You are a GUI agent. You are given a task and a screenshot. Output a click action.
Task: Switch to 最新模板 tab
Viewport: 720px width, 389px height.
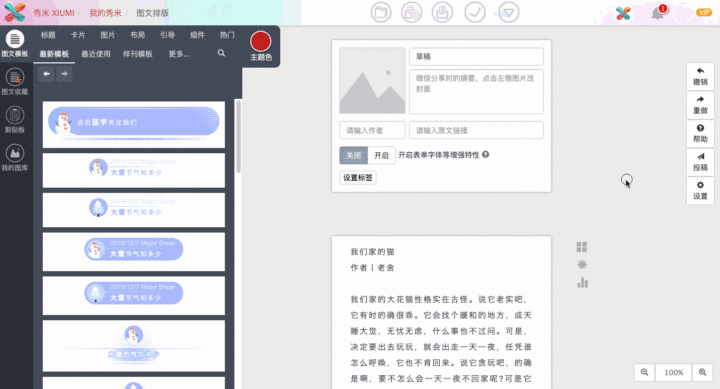coord(54,54)
